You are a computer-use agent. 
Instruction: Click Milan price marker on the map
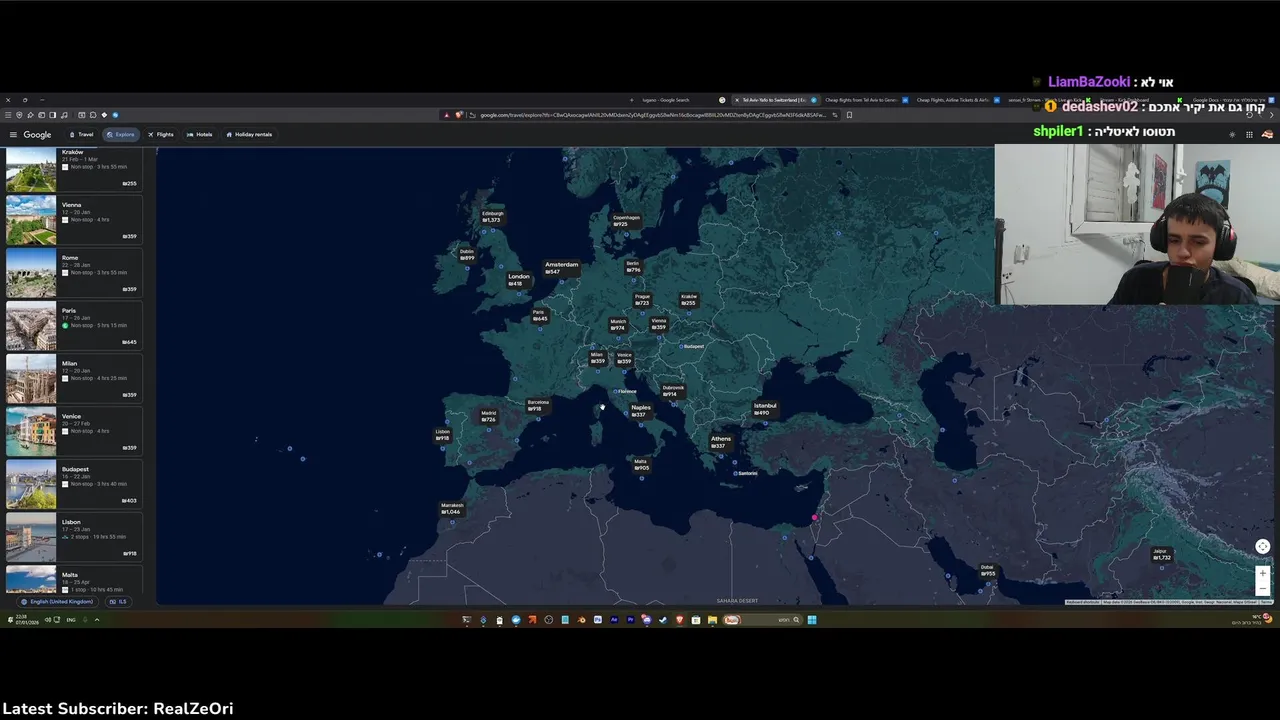click(597, 358)
